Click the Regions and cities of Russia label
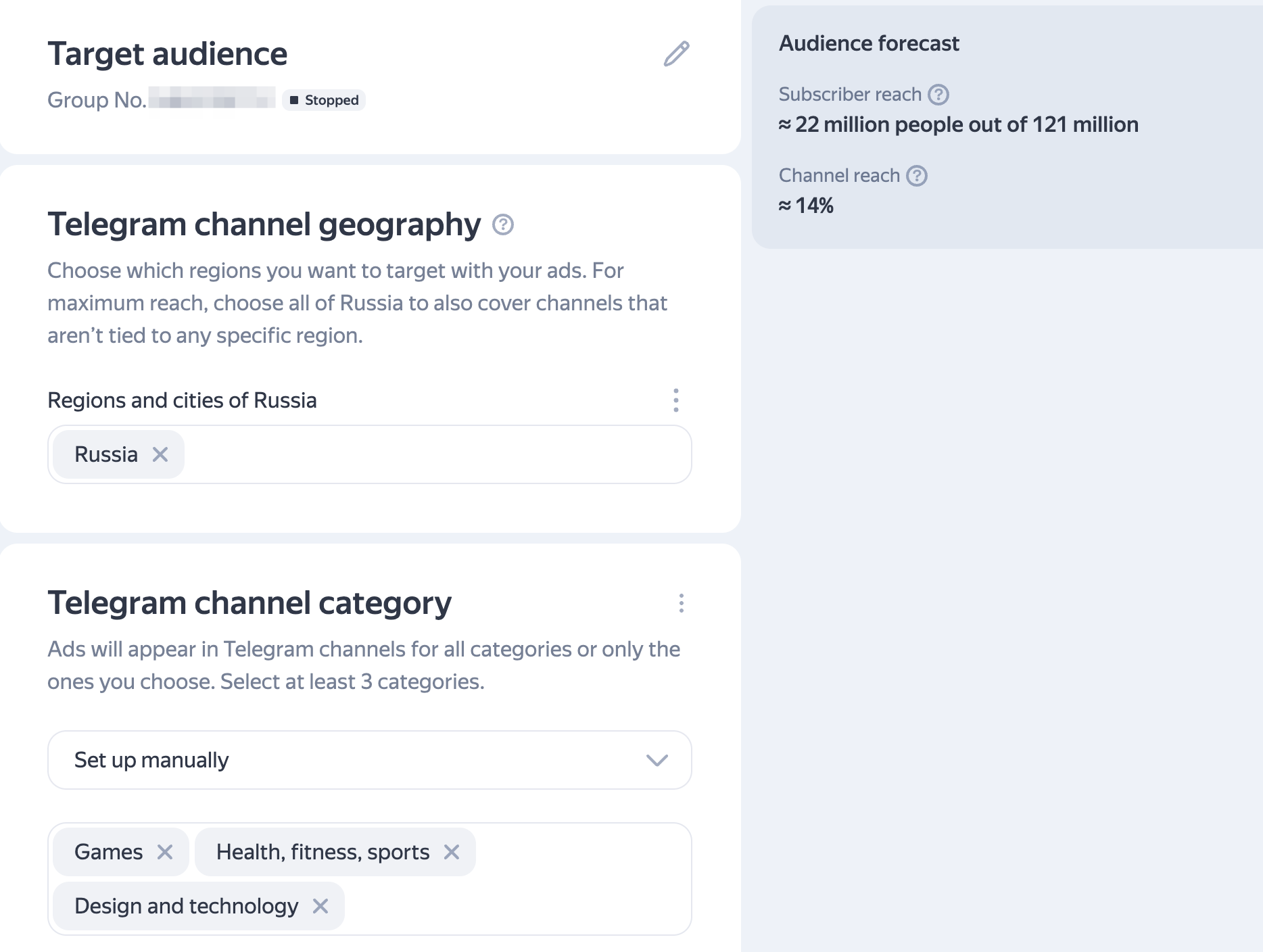The width and height of the screenshot is (1263, 952). pos(182,400)
